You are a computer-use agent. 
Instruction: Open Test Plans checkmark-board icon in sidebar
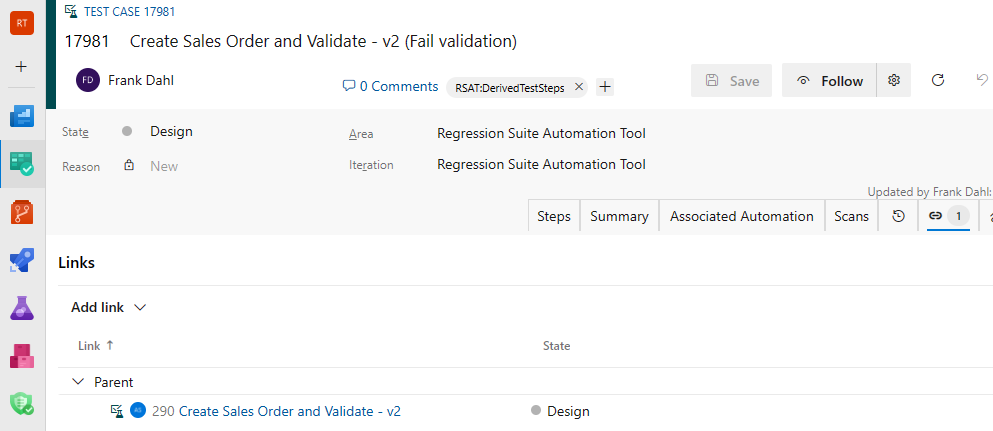[22, 164]
